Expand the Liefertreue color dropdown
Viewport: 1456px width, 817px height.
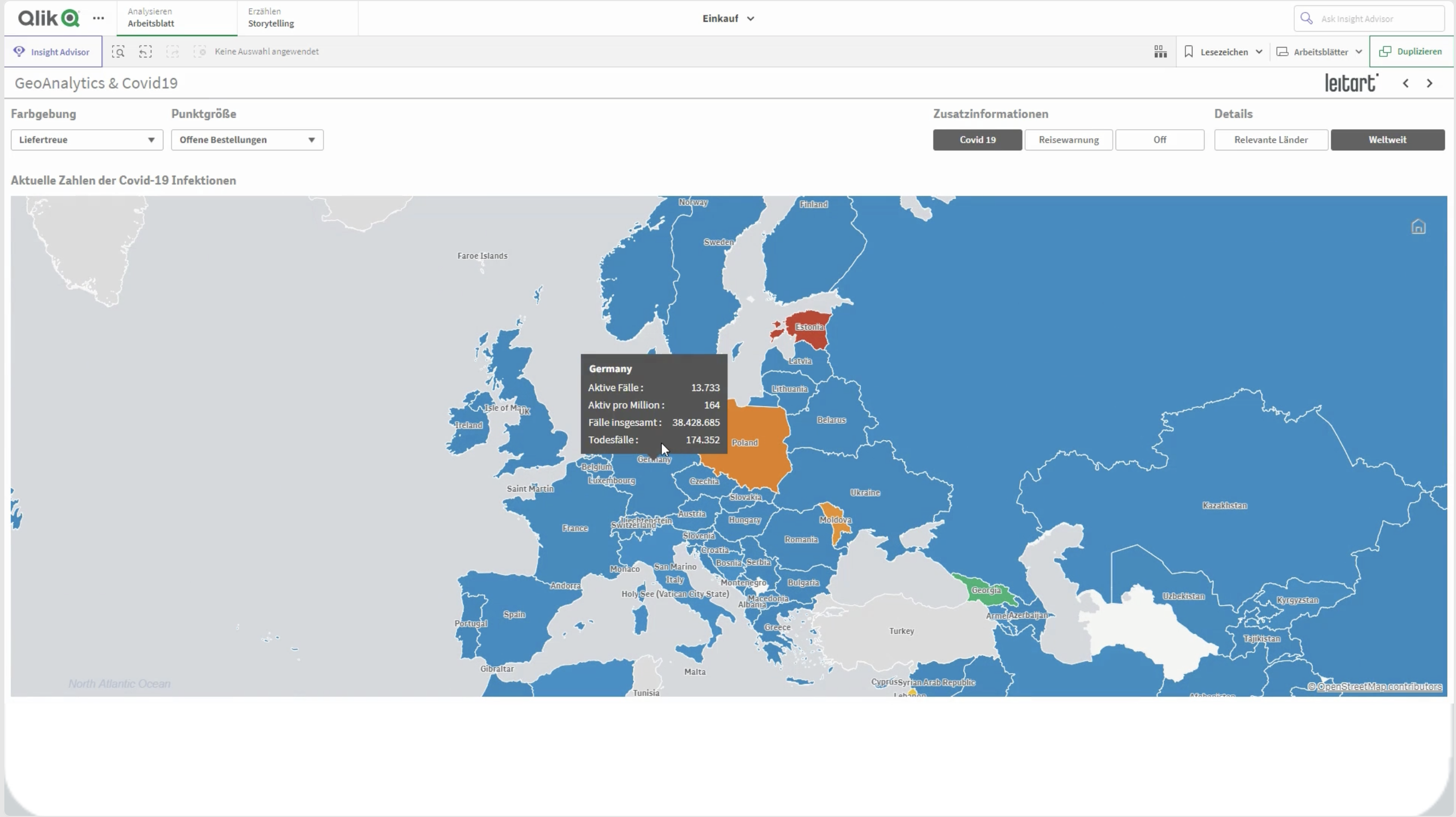87,139
